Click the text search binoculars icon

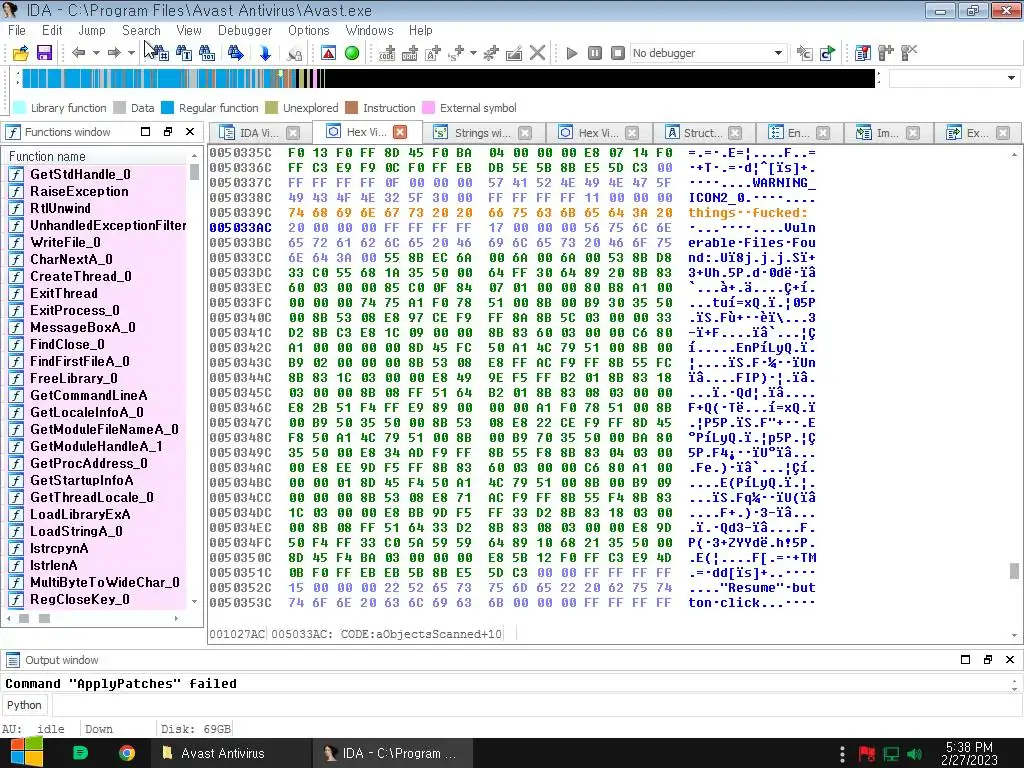point(184,53)
